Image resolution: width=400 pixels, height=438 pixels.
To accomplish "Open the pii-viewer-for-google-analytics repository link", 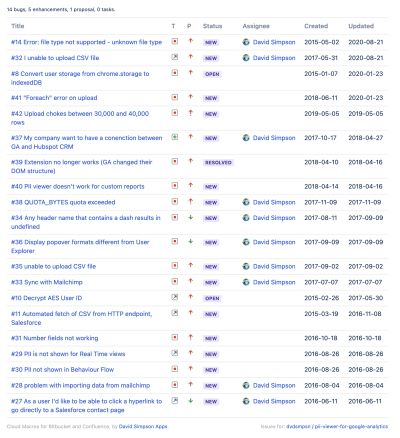I will [x=337, y=426].
